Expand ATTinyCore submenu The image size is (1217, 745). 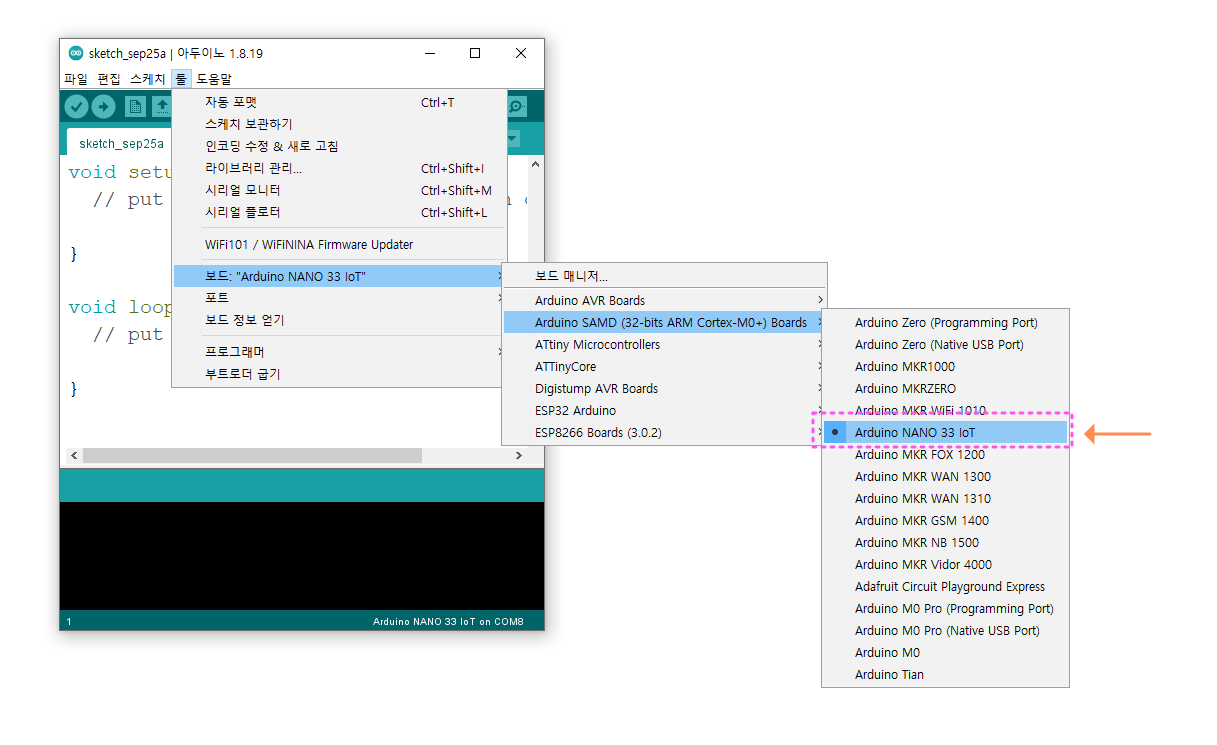click(x=664, y=366)
